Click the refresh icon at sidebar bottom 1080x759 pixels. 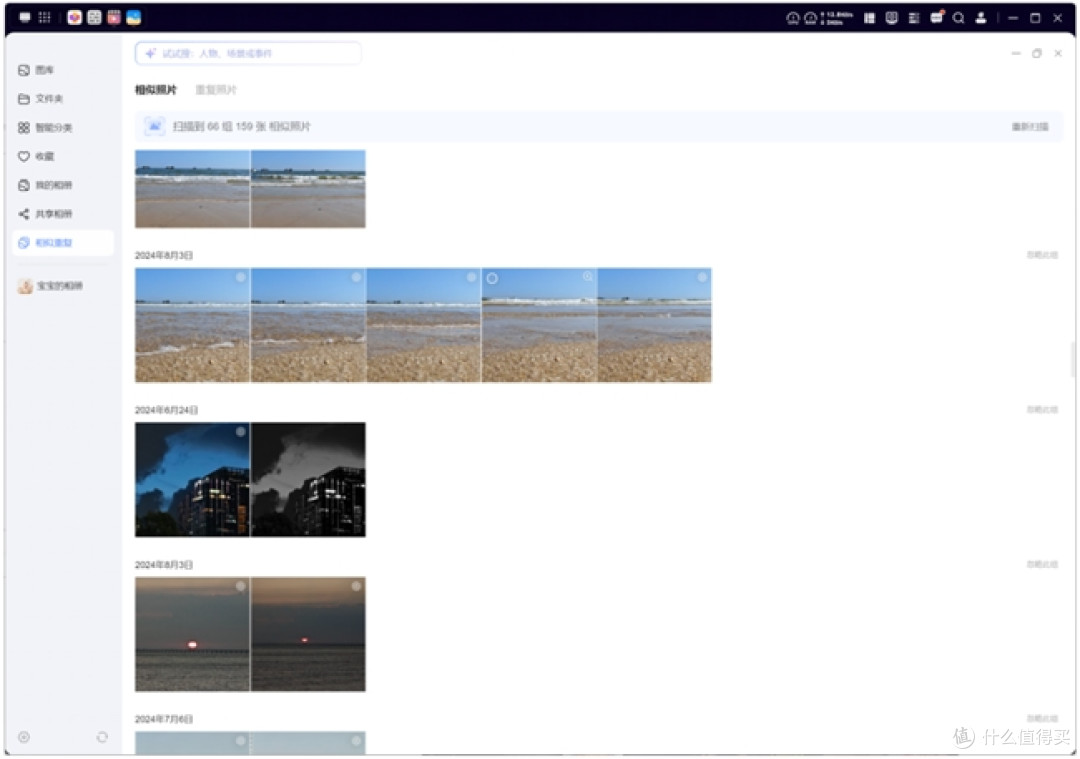(x=102, y=737)
